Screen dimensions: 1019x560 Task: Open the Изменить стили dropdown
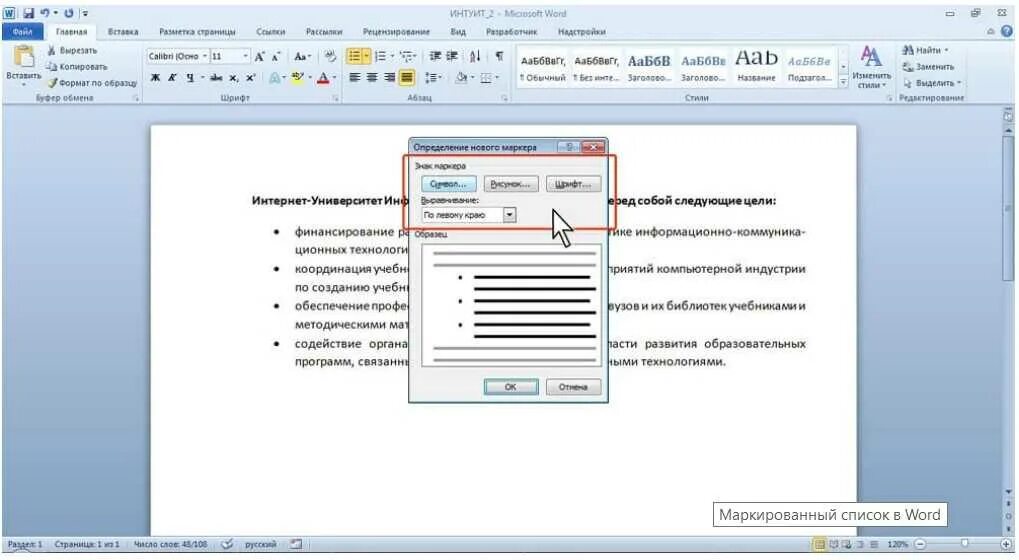coord(871,68)
